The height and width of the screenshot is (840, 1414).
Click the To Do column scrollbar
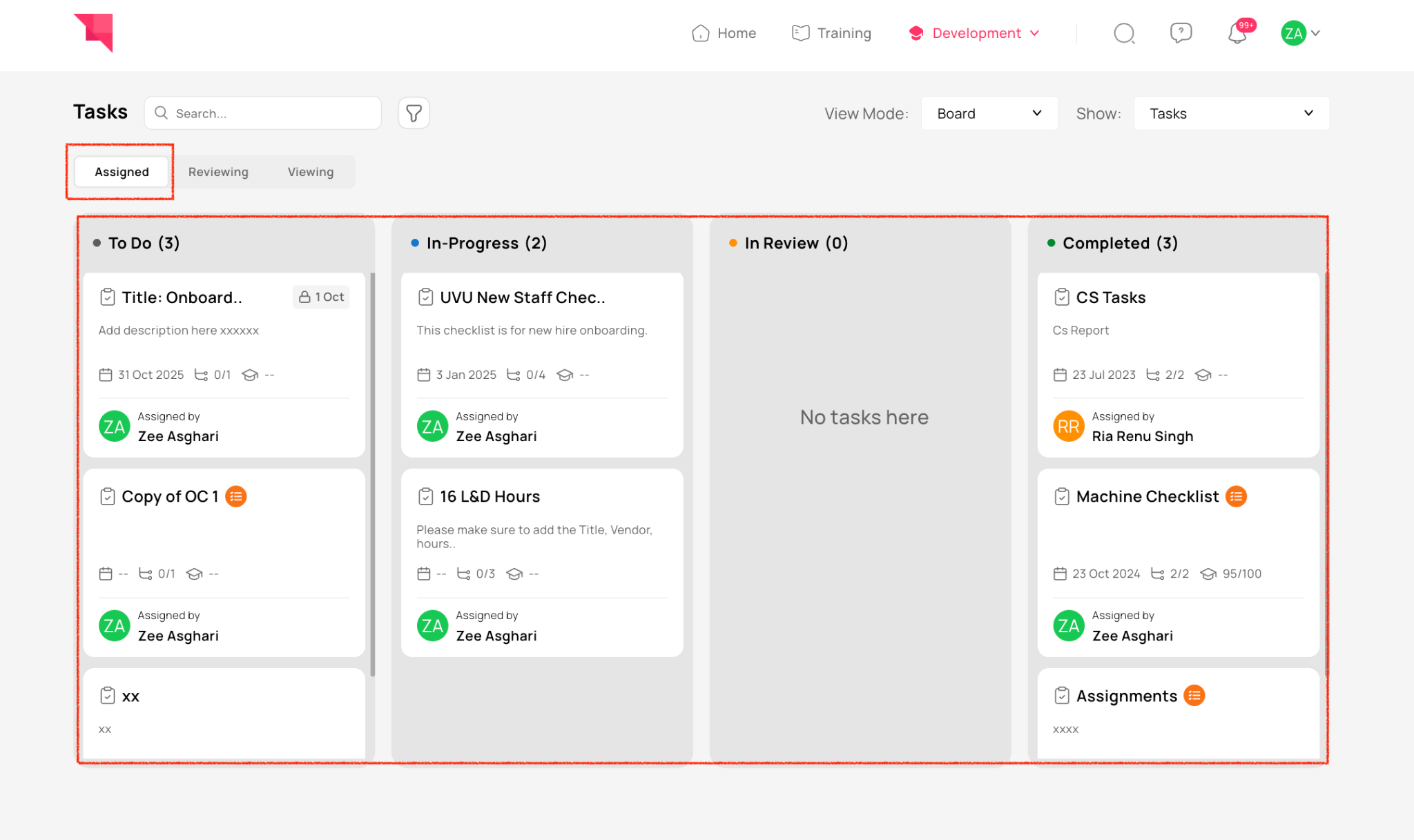pos(373,473)
